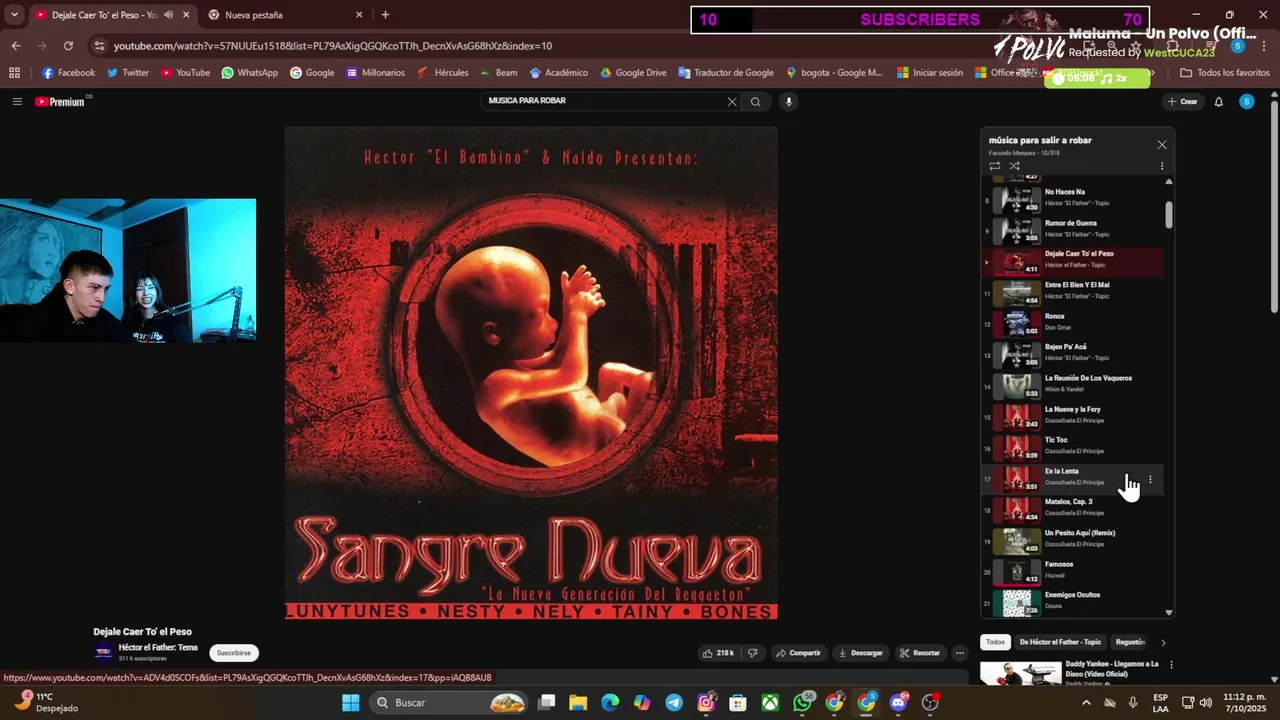Screen dimensions: 1280x720
Task: Open playlist header three-dot menu
Action: (x=1161, y=166)
